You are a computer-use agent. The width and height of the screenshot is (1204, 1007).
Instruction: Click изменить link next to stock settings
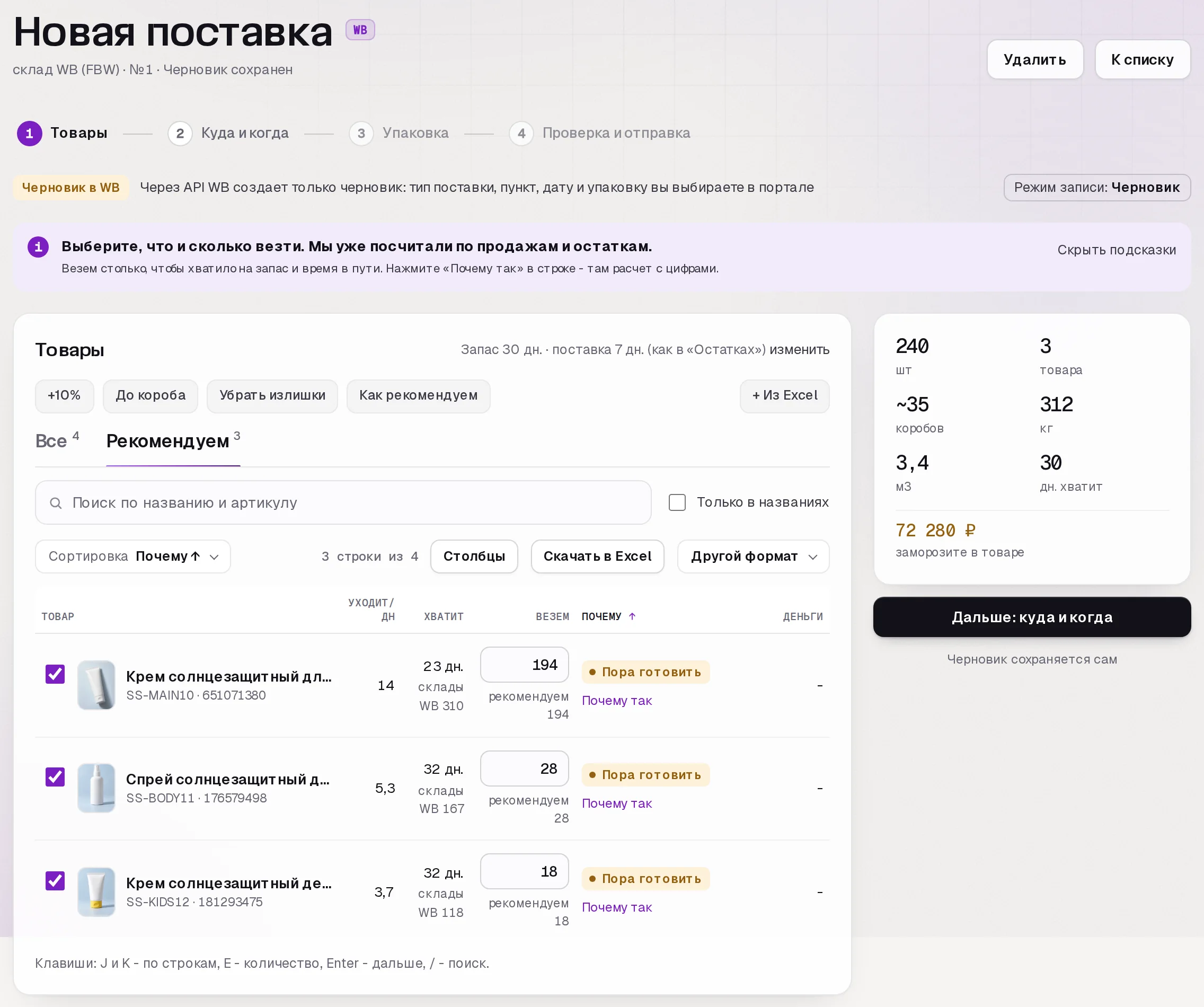pyautogui.click(x=799, y=350)
